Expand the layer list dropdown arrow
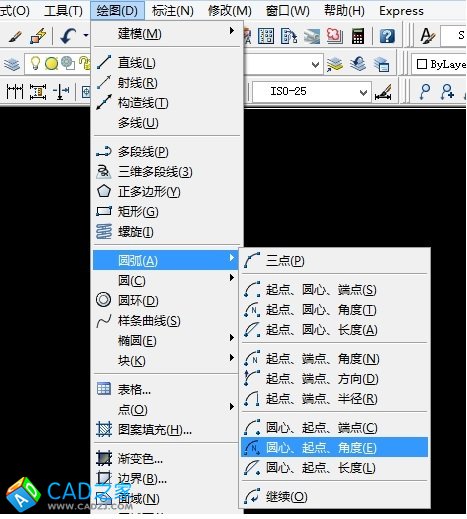 pos(315,64)
